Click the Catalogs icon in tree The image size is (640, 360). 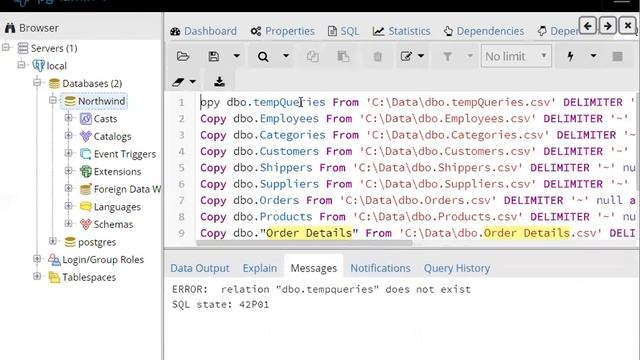click(86, 136)
